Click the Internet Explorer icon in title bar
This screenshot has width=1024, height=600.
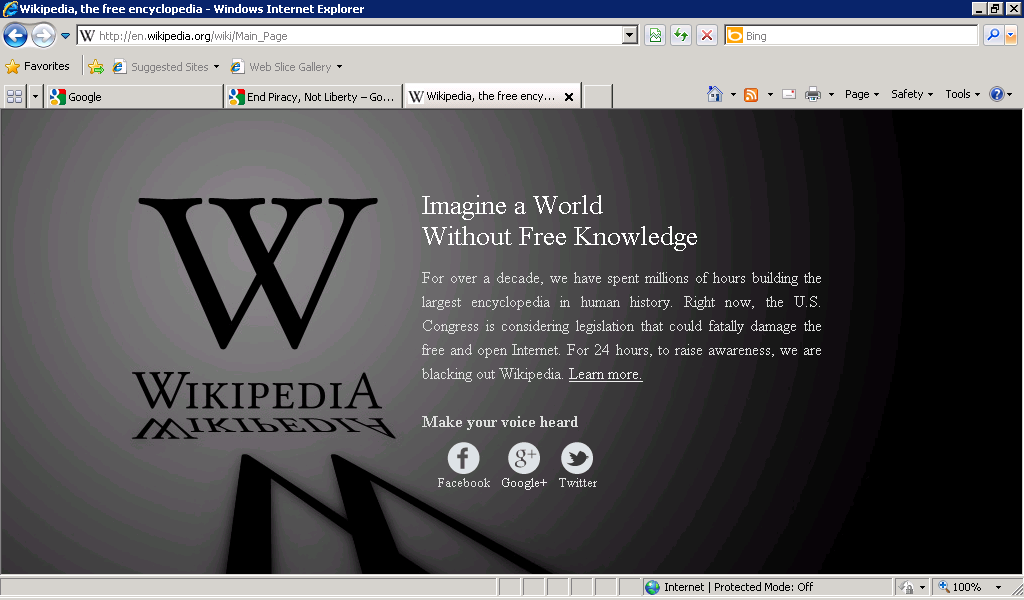point(10,8)
